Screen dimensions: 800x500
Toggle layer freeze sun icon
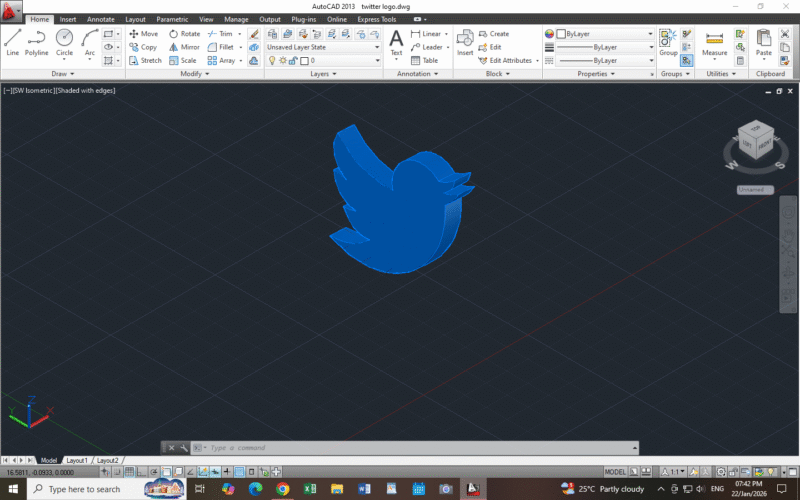tap(283, 60)
